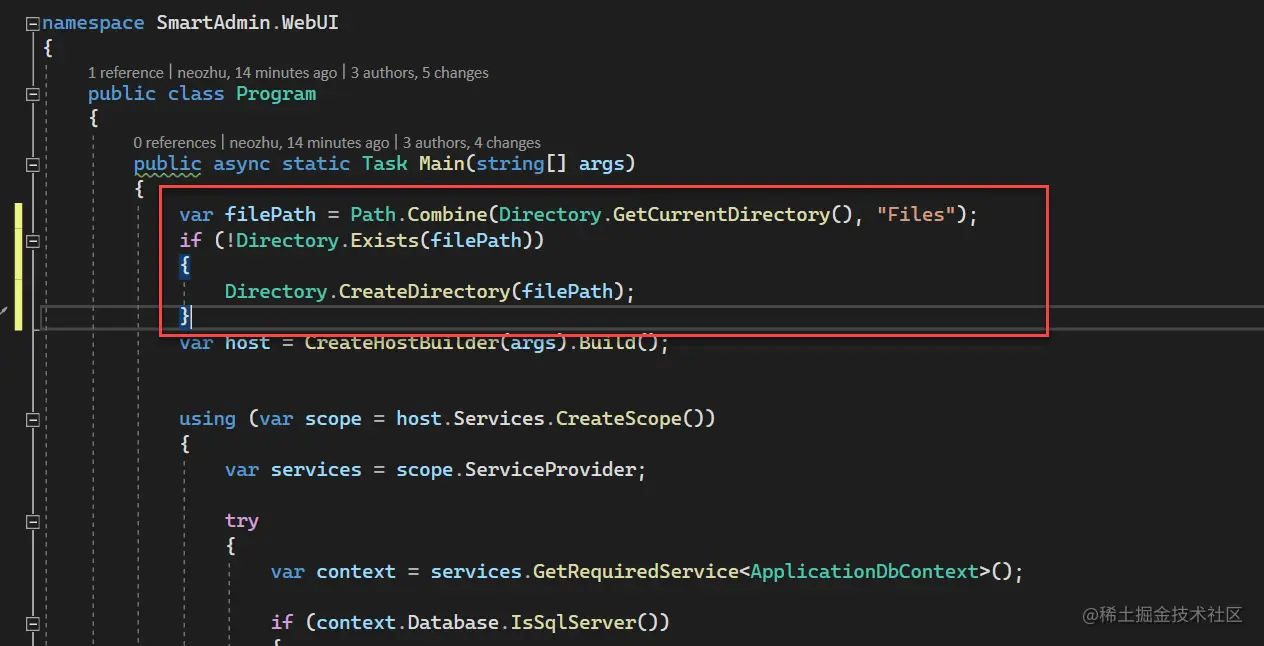The width and height of the screenshot is (1264, 646).
Task: Collapse the Main method outlining box
Action: coord(33,164)
